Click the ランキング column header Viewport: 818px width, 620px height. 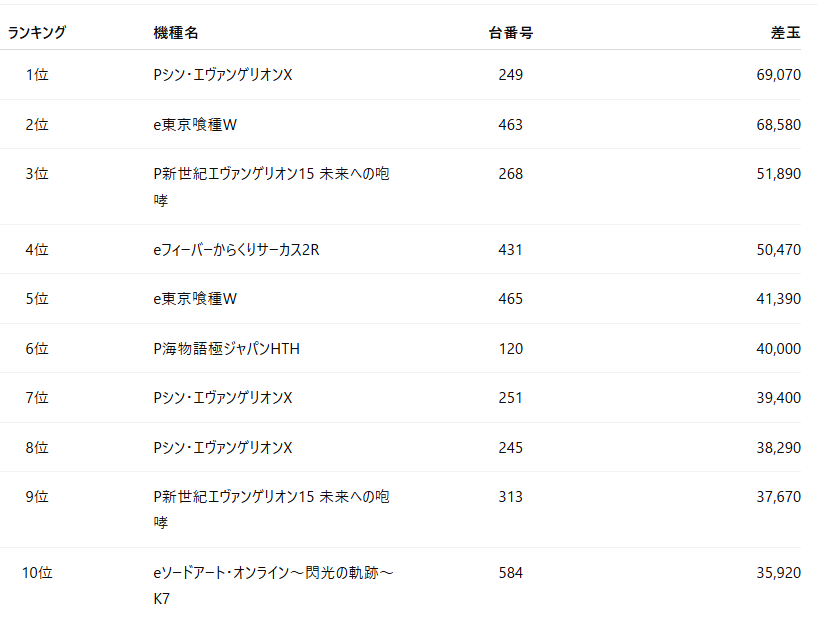tap(37, 32)
